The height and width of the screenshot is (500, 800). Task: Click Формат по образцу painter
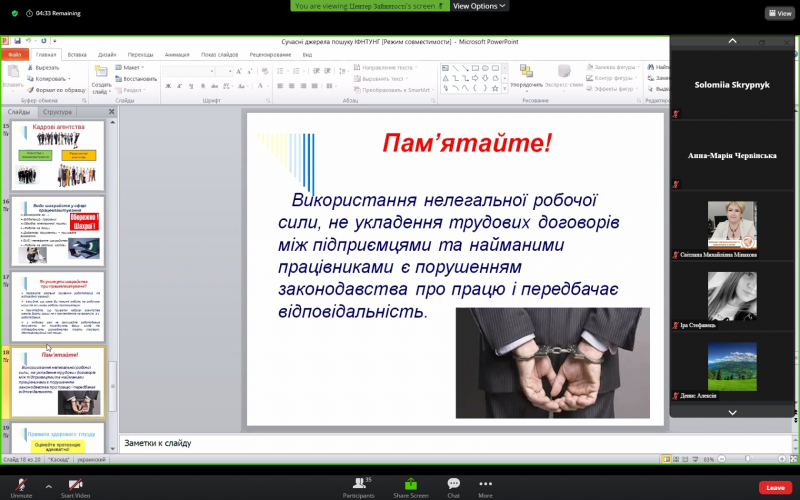click(56, 90)
